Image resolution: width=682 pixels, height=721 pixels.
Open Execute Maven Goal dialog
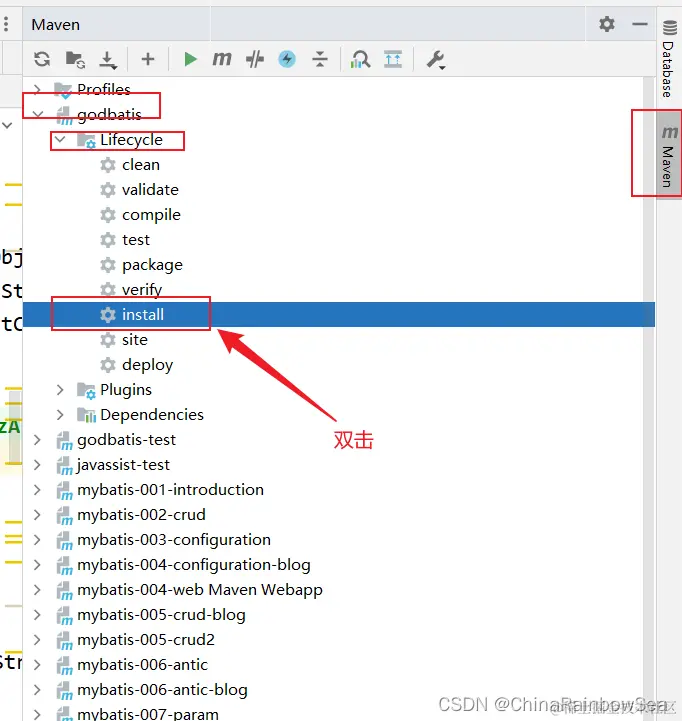tap(222, 59)
